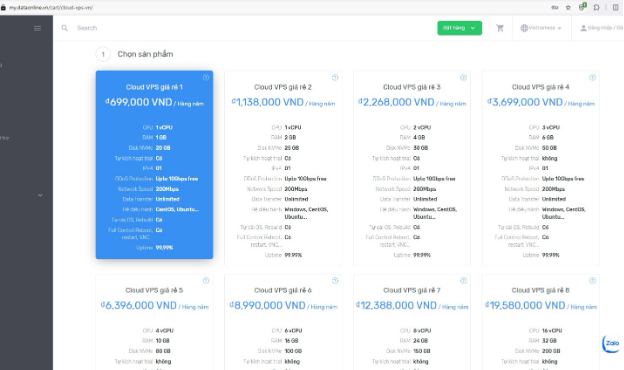Open the shopping cart icon

[x=500, y=28]
